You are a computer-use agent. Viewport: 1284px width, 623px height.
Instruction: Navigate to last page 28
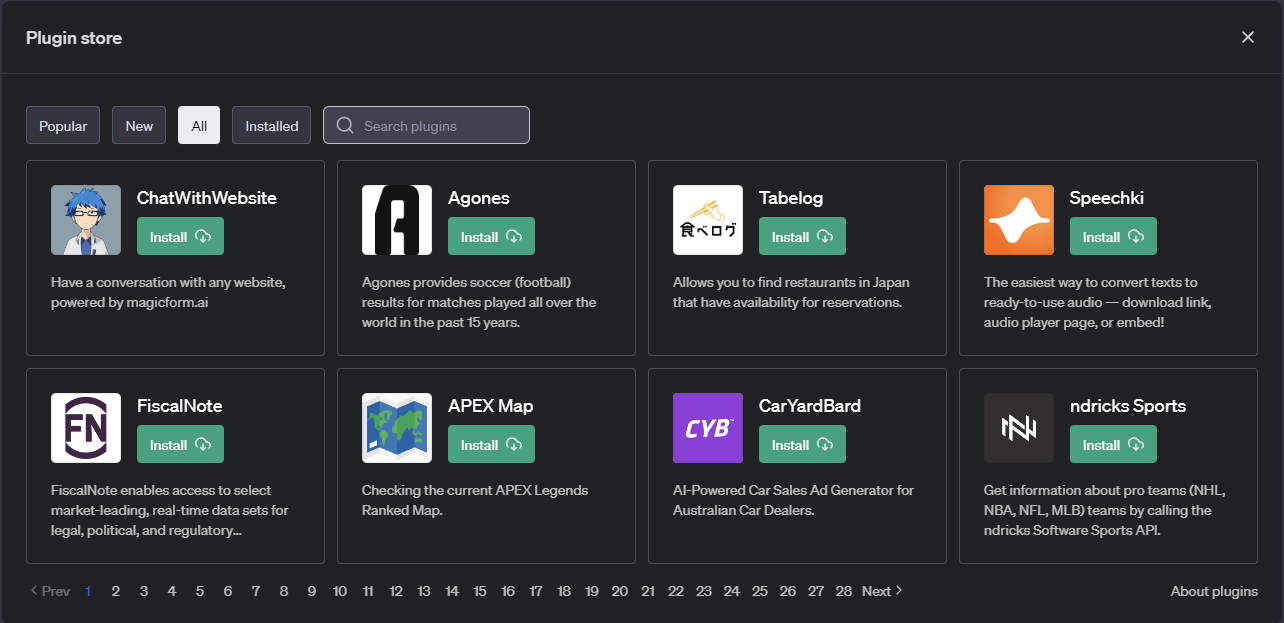(x=844, y=591)
